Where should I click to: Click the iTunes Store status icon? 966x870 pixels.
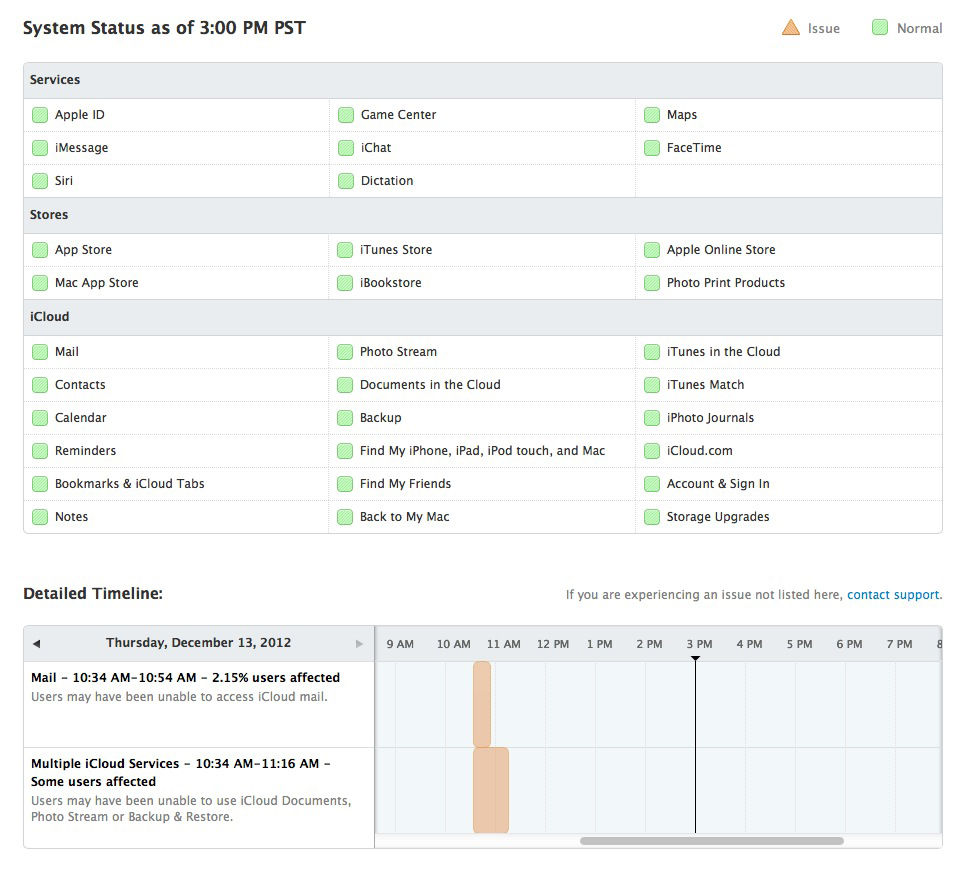tap(345, 250)
